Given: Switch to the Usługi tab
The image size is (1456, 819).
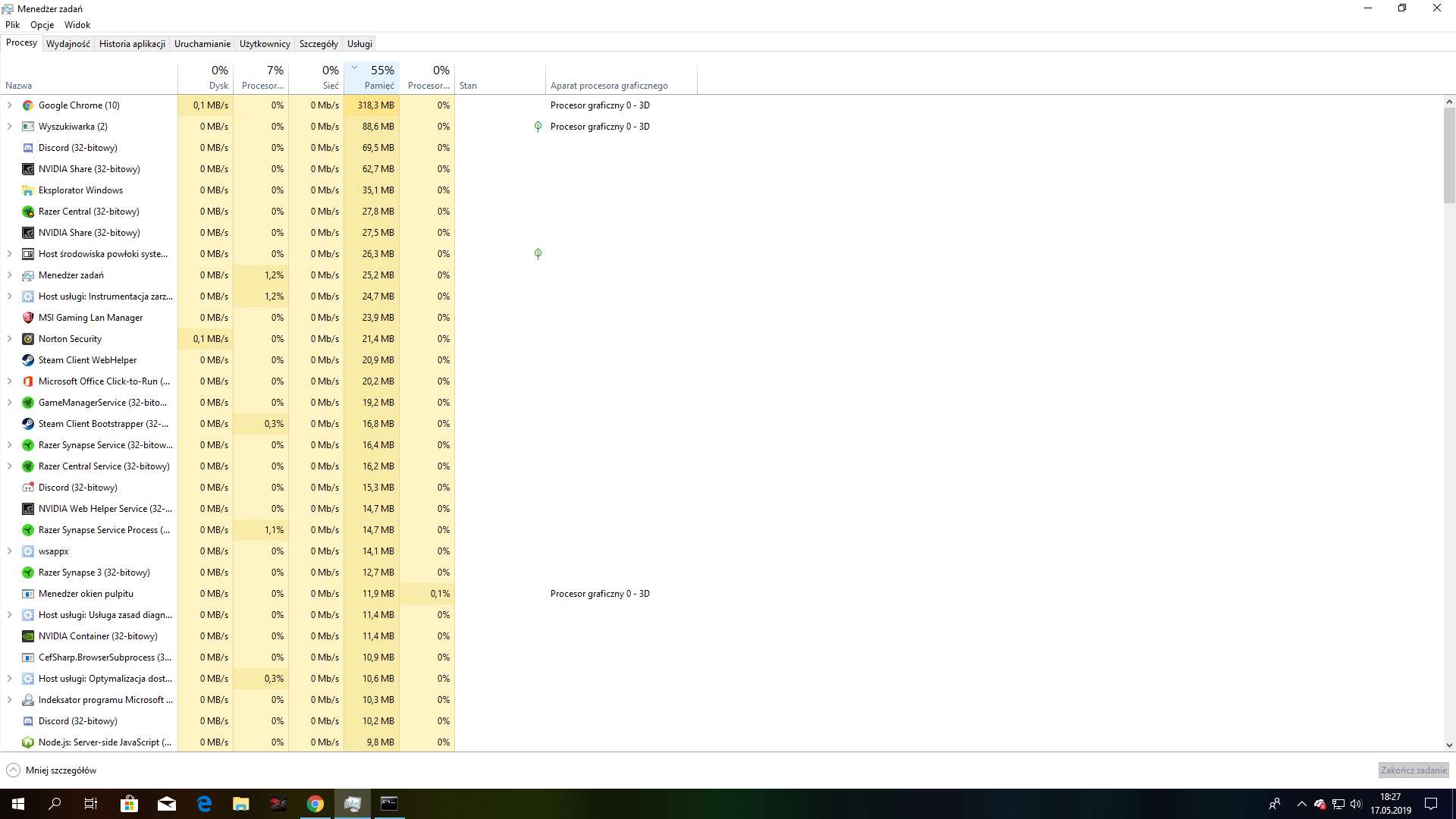Looking at the screenshot, I should (x=359, y=44).
